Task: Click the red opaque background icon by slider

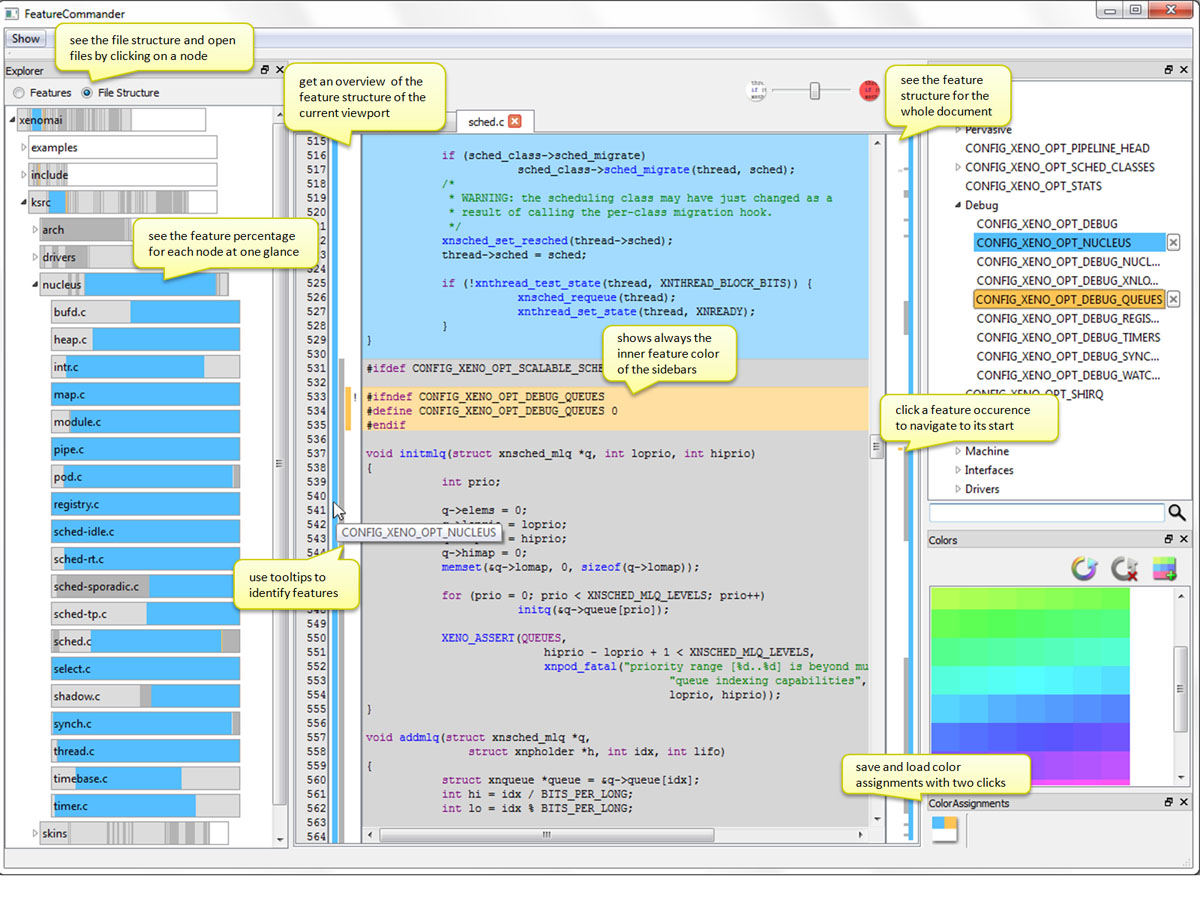Action: (869, 91)
